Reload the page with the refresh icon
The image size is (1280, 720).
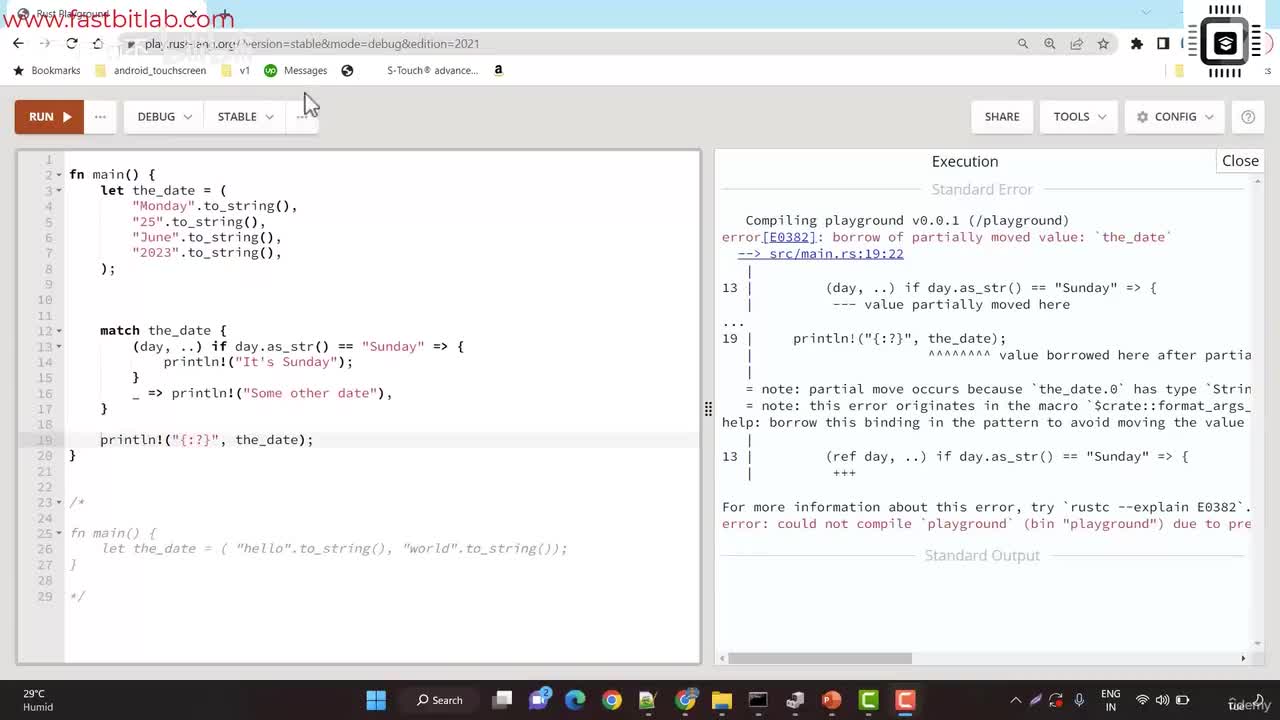[72, 43]
